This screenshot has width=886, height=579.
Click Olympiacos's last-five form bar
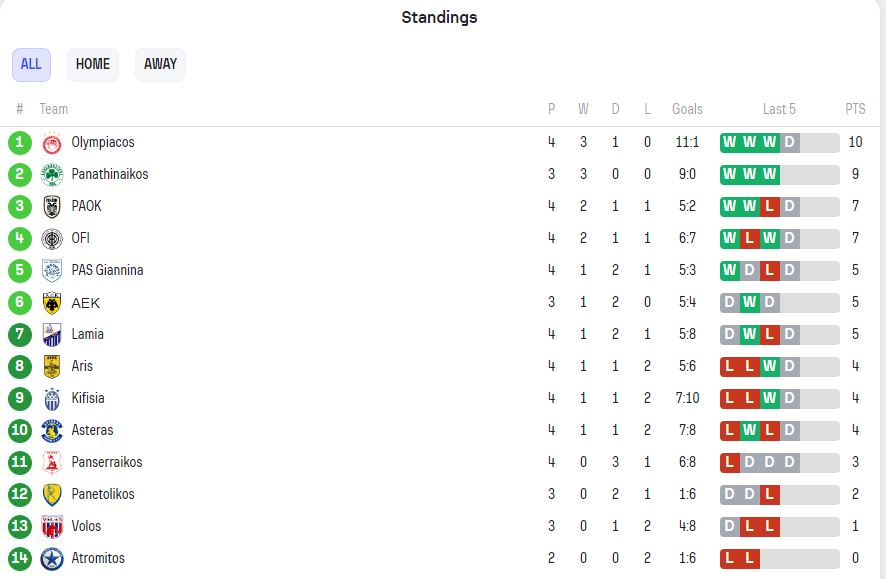[x=779, y=142]
